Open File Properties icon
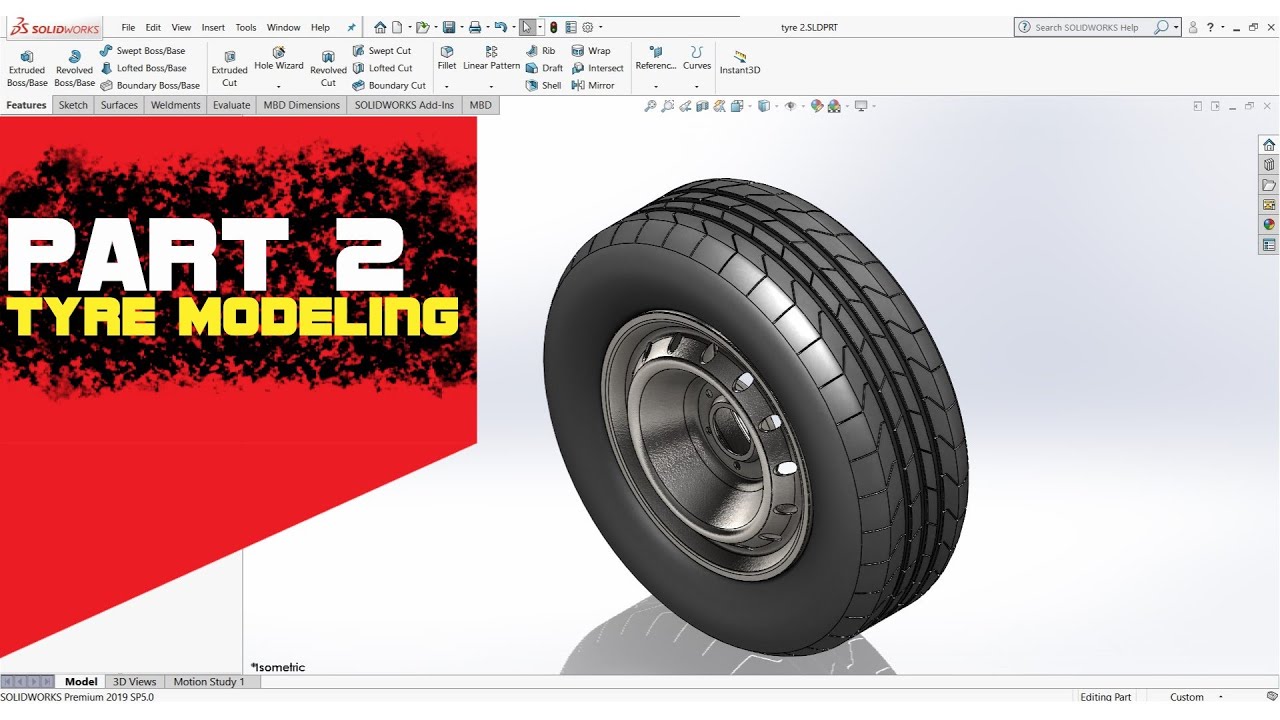This screenshot has height=720, width=1280. (570, 27)
